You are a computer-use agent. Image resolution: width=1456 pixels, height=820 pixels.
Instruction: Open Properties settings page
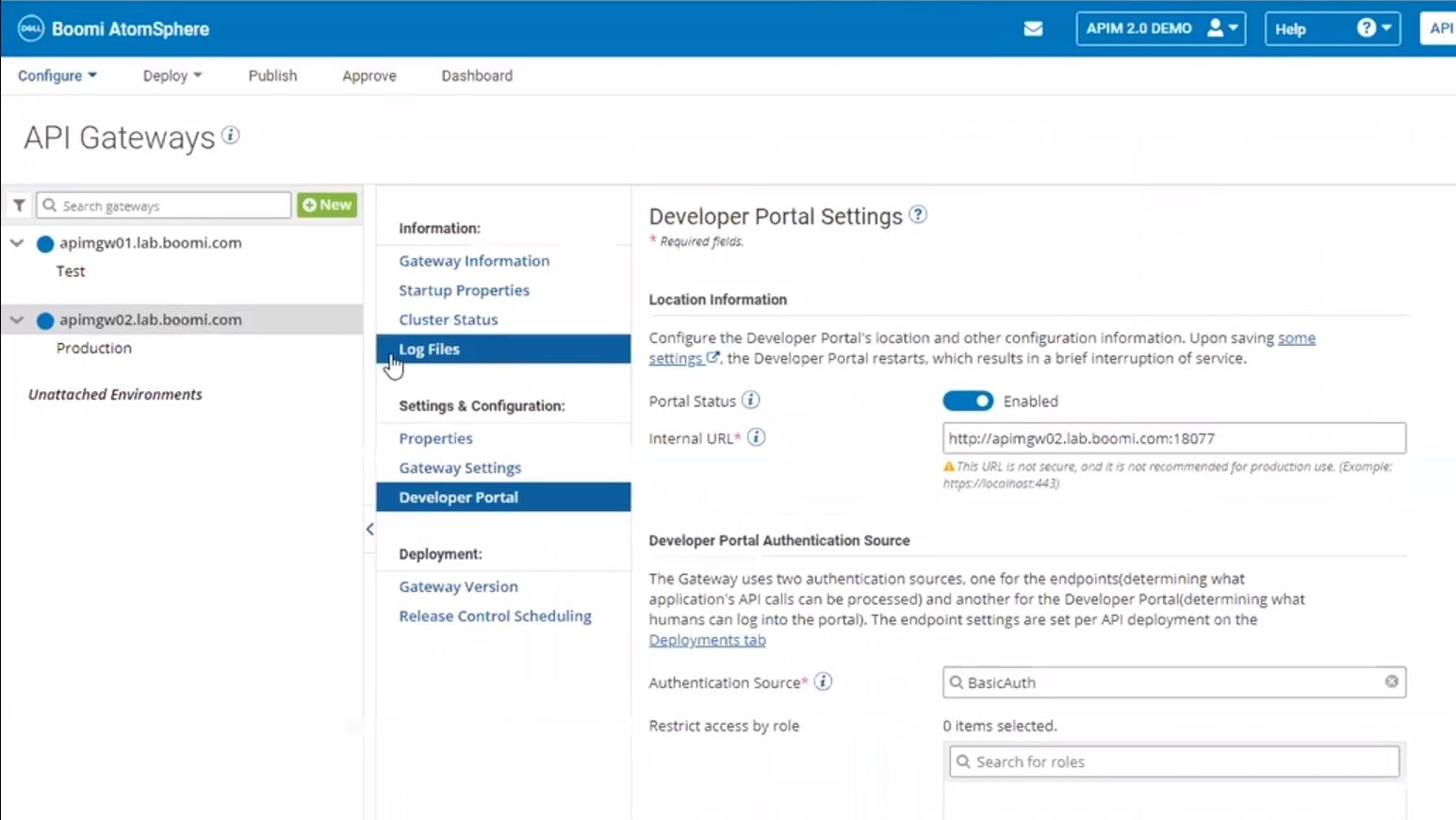[435, 438]
